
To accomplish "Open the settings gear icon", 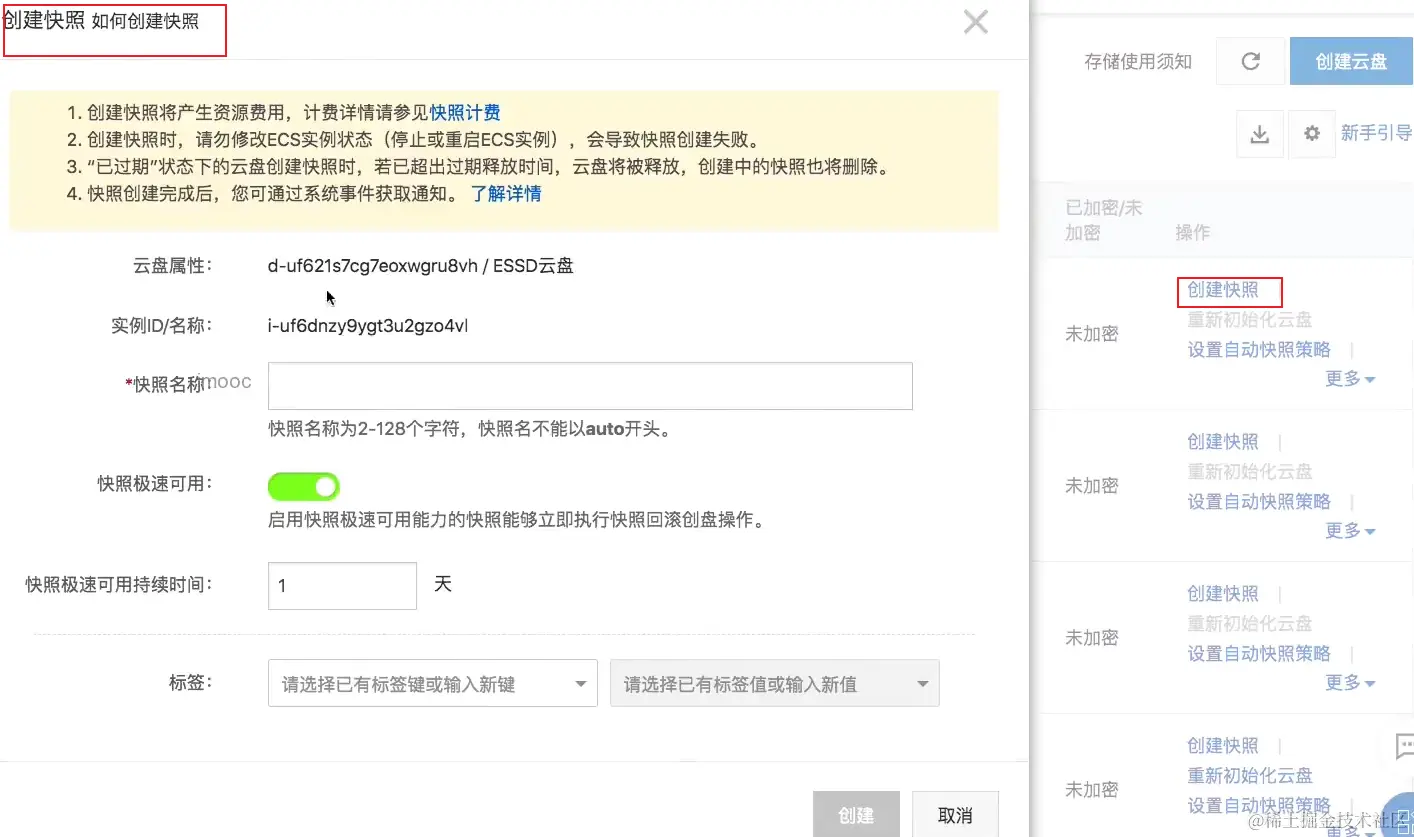I will (x=1312, y=134).
